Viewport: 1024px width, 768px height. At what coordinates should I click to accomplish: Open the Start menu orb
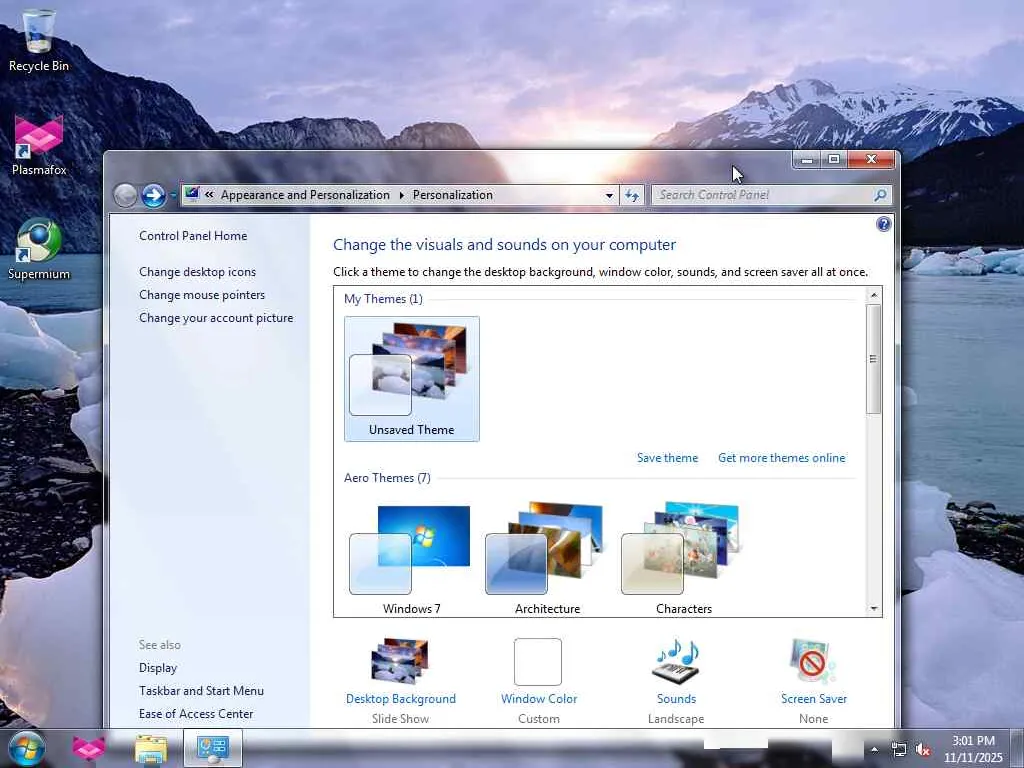click(x=27, y=748)
